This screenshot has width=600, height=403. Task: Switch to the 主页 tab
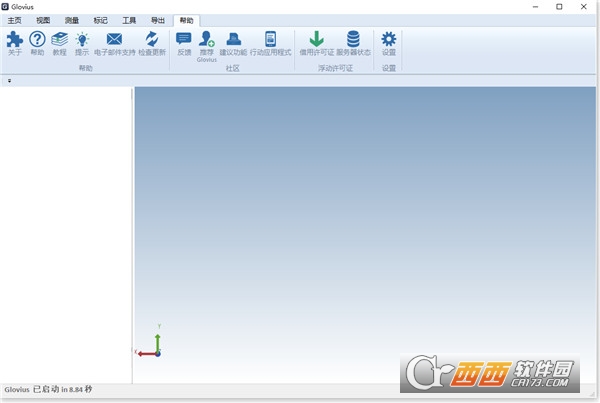[x=15, y=20]
